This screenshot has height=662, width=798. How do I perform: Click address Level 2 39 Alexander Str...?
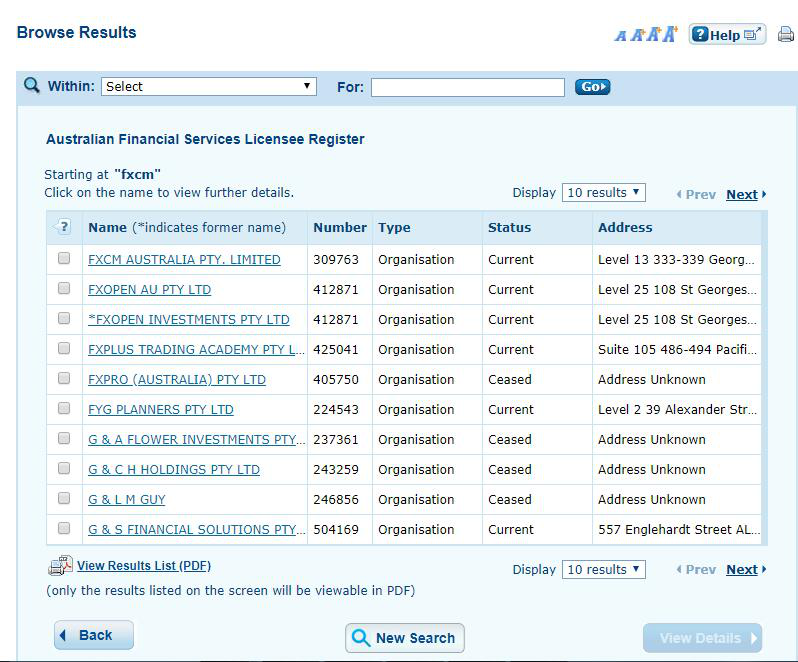tap(677, 410)
